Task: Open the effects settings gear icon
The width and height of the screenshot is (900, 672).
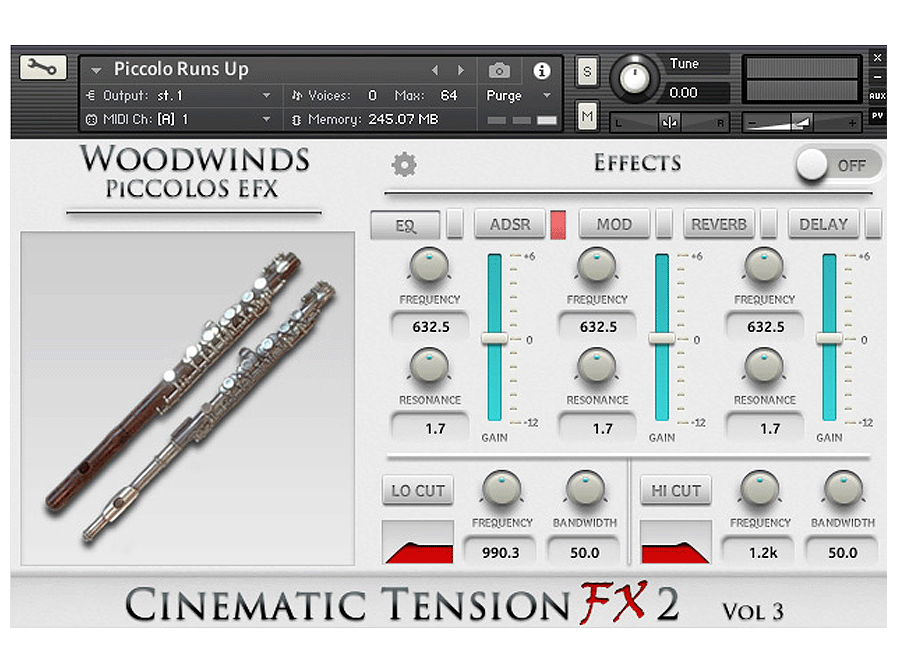Action: click(x=404, y=165)
